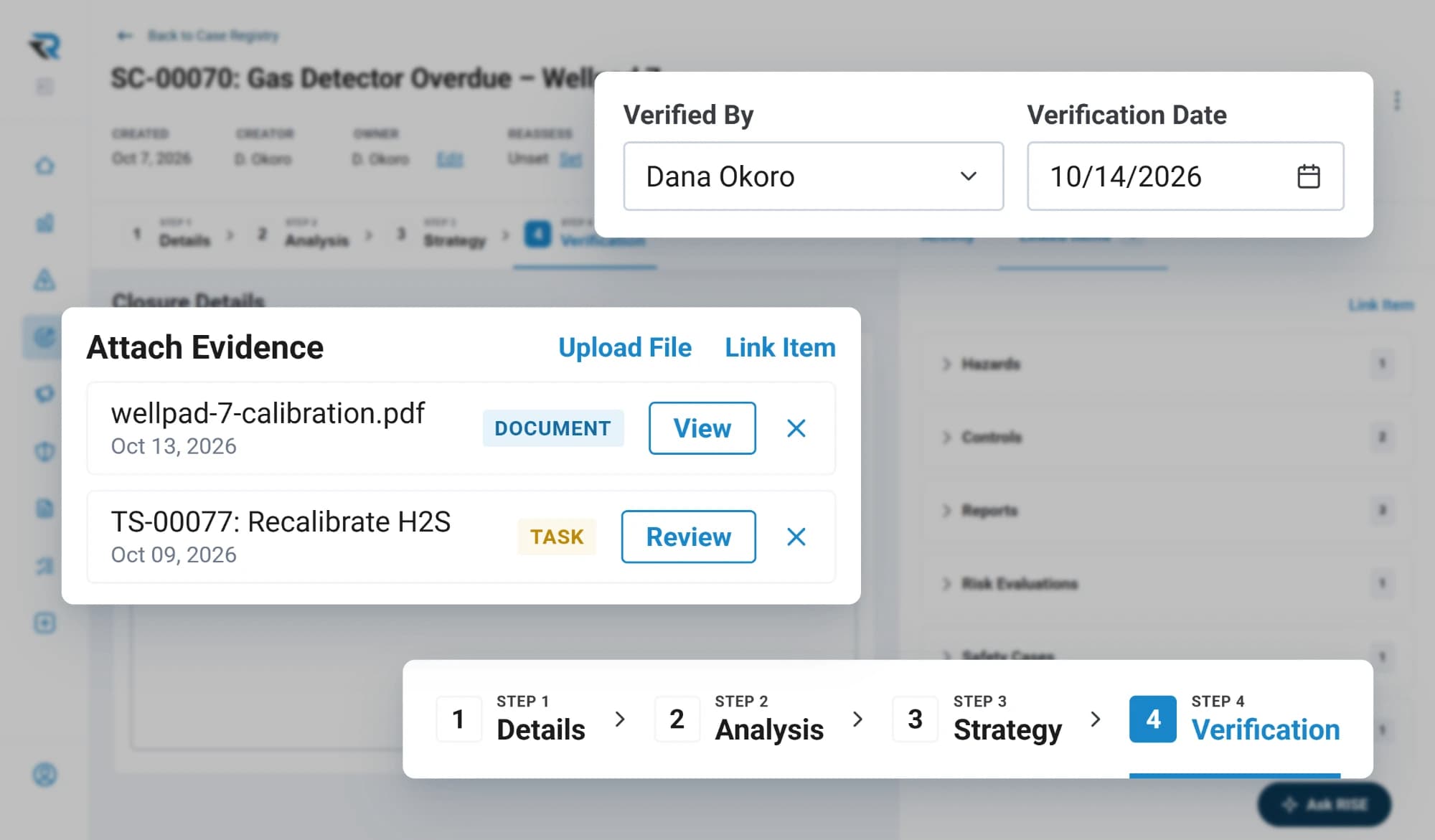Image resolution: width=1435 pixels, height=840 pixels.
Task: Click the file name wellpad-7-calibration.pdf
Action: [268, 413]
